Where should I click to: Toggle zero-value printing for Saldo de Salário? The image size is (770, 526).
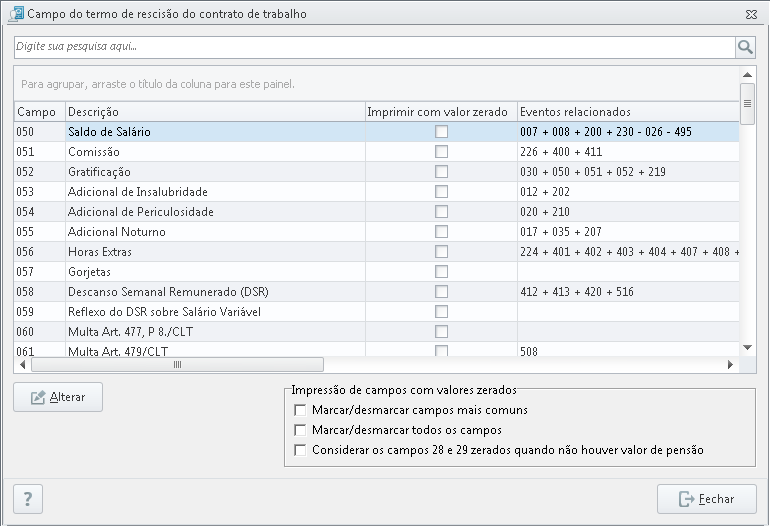tap(441, 132)
